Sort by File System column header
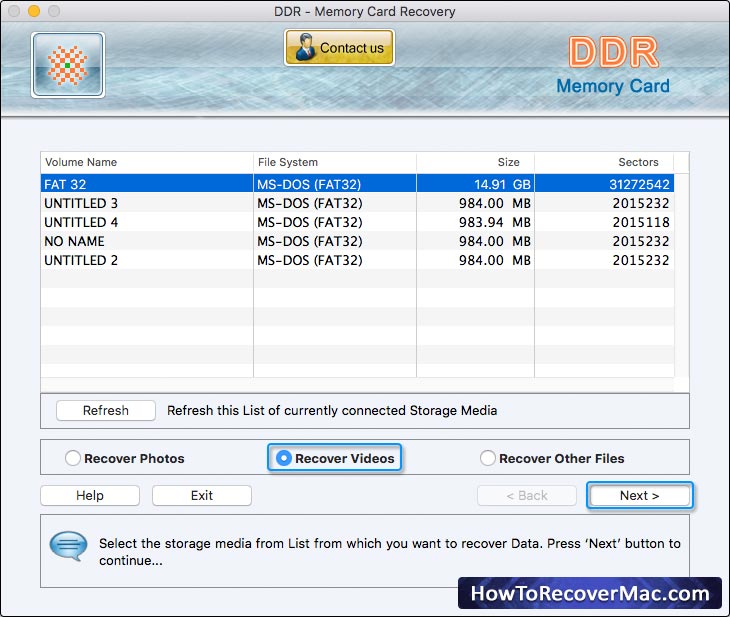This screenshot has width=730, height=617. [335, 162]
